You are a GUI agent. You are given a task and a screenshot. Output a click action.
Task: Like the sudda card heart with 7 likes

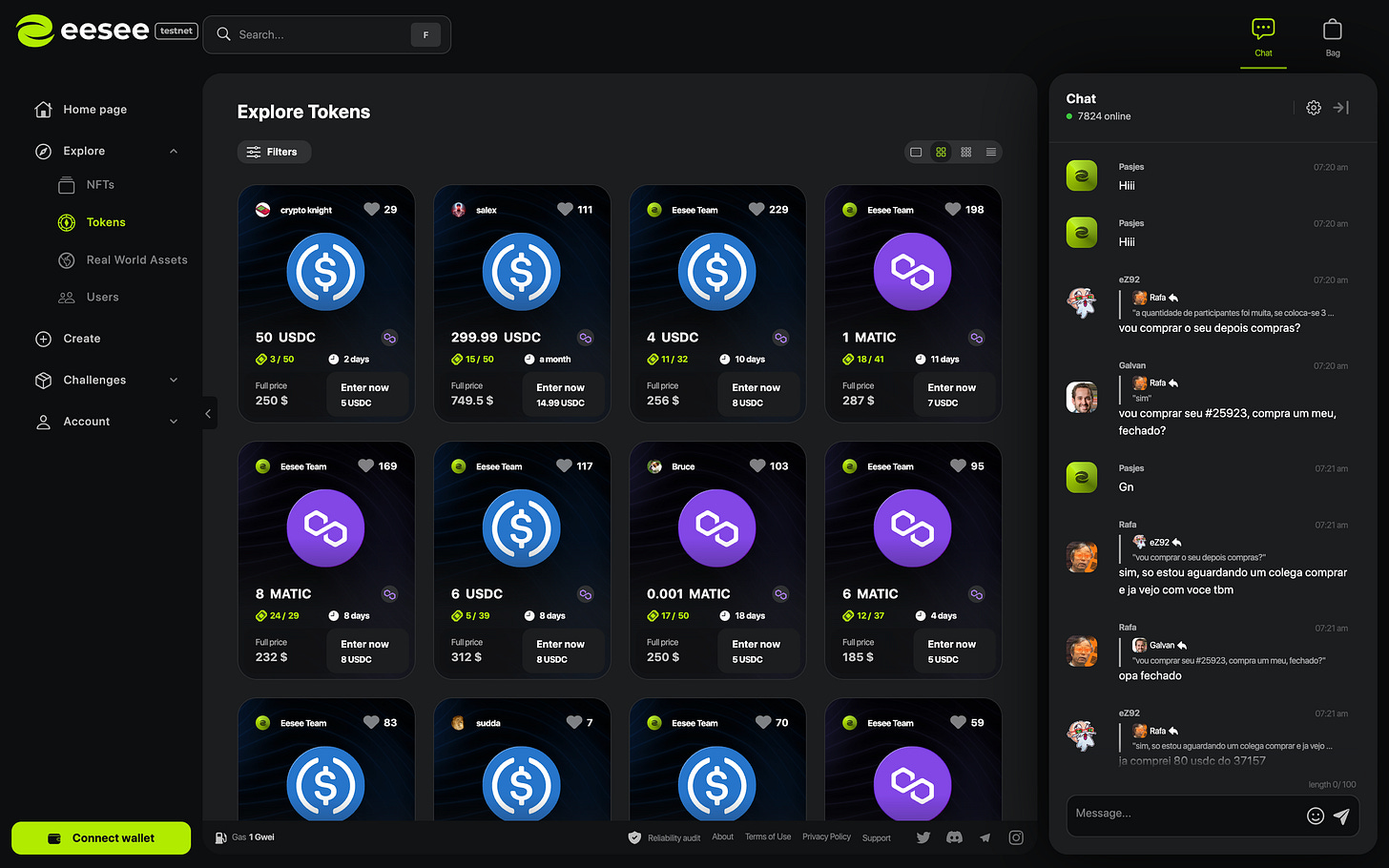[x=574, y=722]
